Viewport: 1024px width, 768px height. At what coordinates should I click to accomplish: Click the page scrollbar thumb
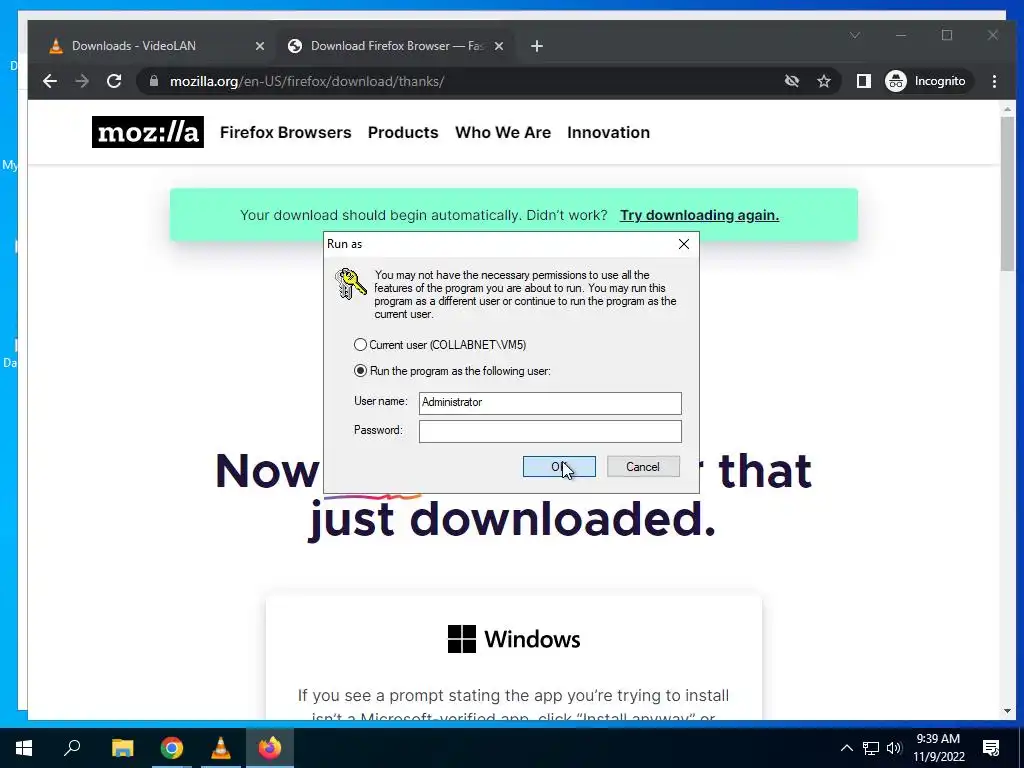tap(1007, 194)
